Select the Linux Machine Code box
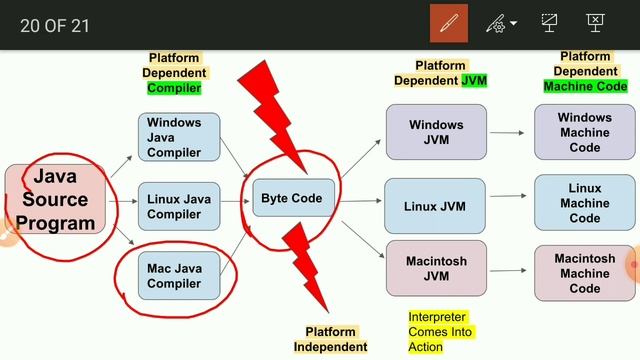Screen dimensions: 640x360 [x=585, y=203]
